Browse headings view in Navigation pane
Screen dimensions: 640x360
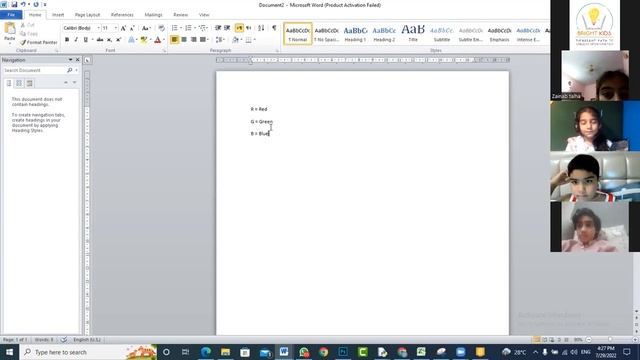coord(9,83)
